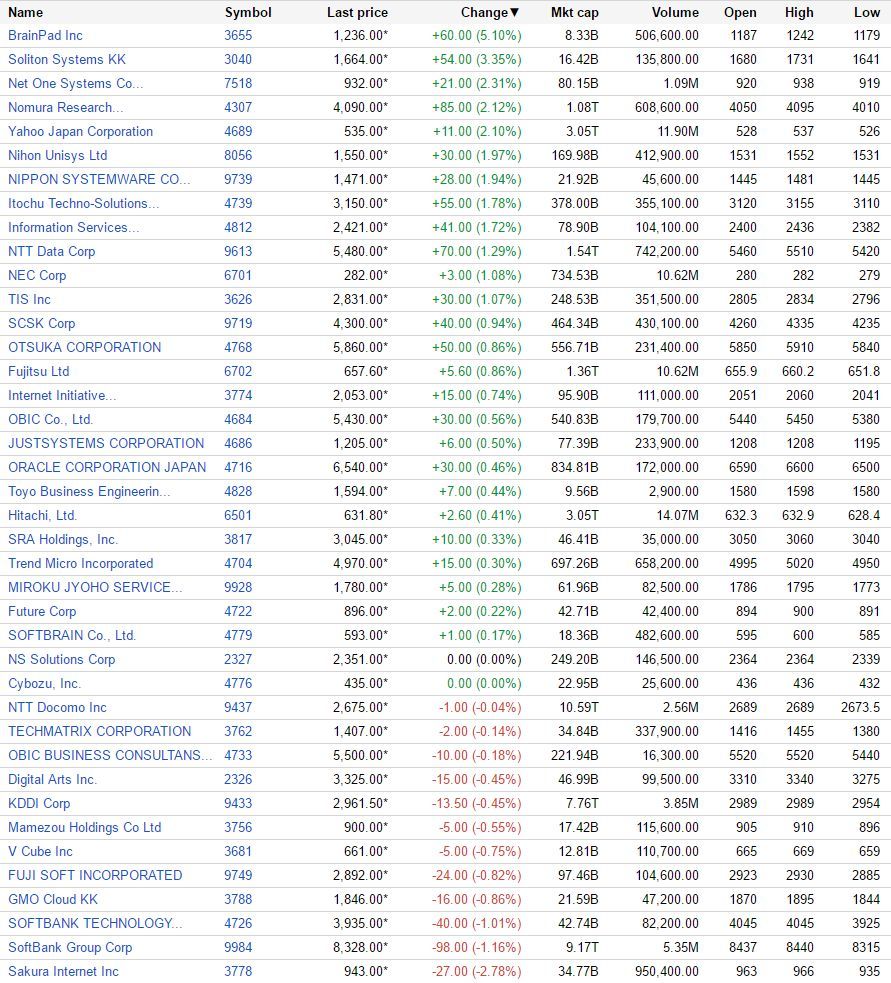
Task: Open ORACLE CORPORATION JAPAN link
Action: pos(107,467)
